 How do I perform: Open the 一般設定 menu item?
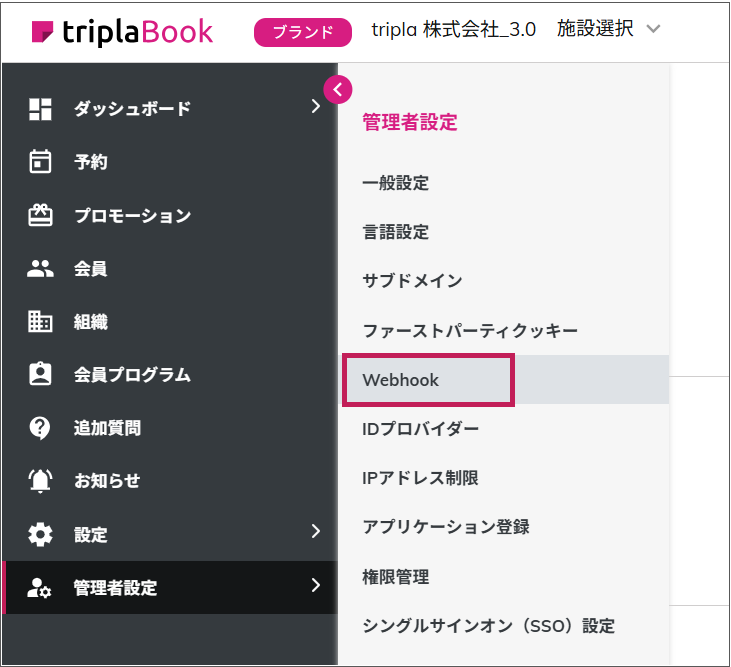396,183
